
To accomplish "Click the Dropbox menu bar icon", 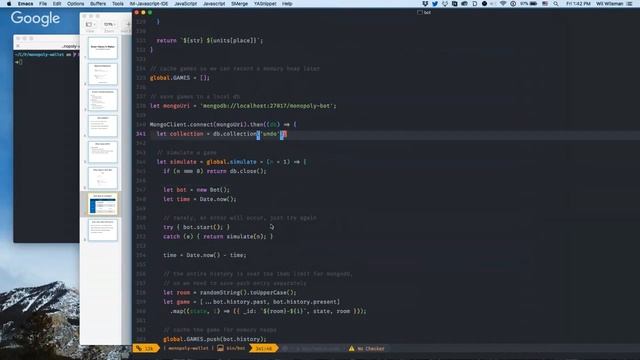I will tap(425, 4).
